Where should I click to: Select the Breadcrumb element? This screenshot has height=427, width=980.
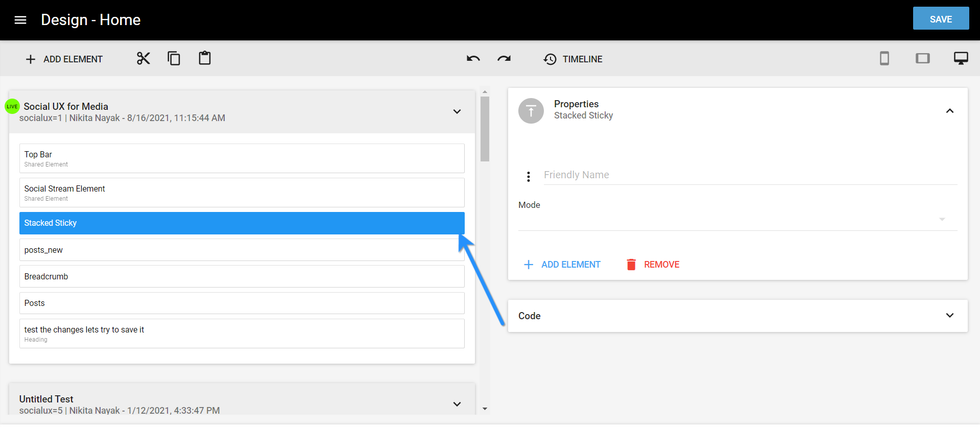[242, 276]
